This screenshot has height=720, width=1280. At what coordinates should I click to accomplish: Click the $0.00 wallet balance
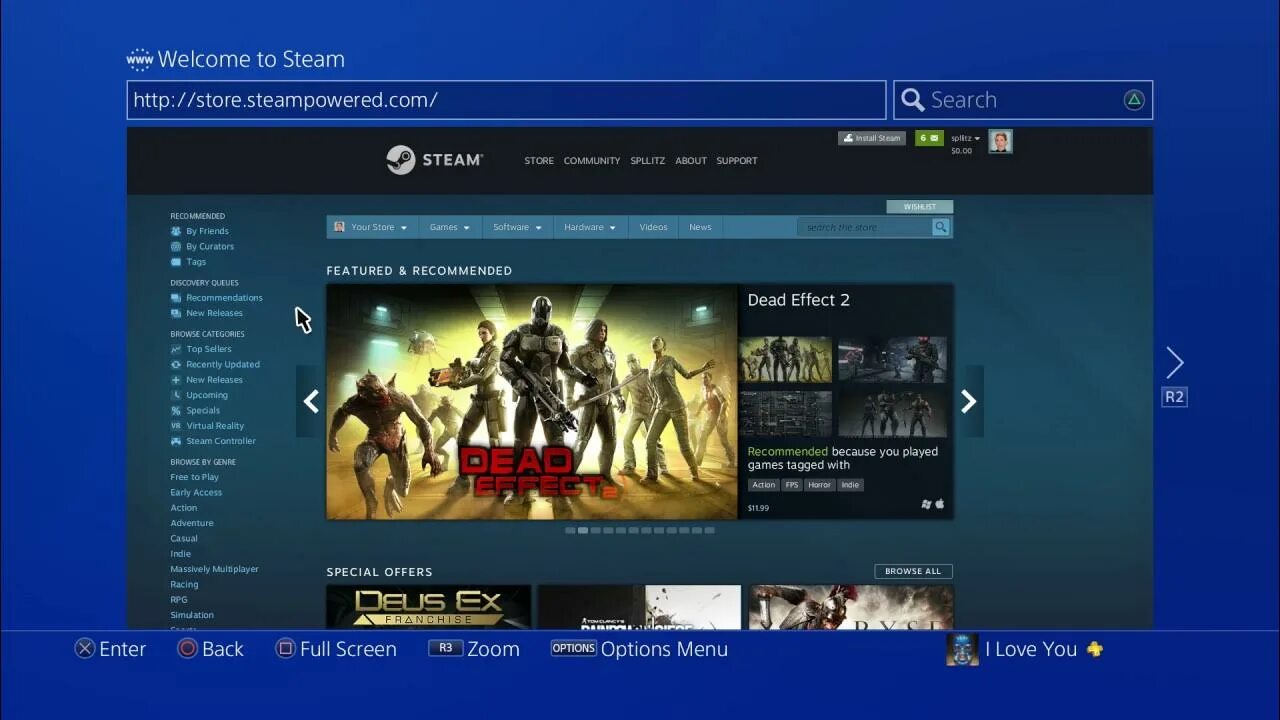tap(961, 151)
